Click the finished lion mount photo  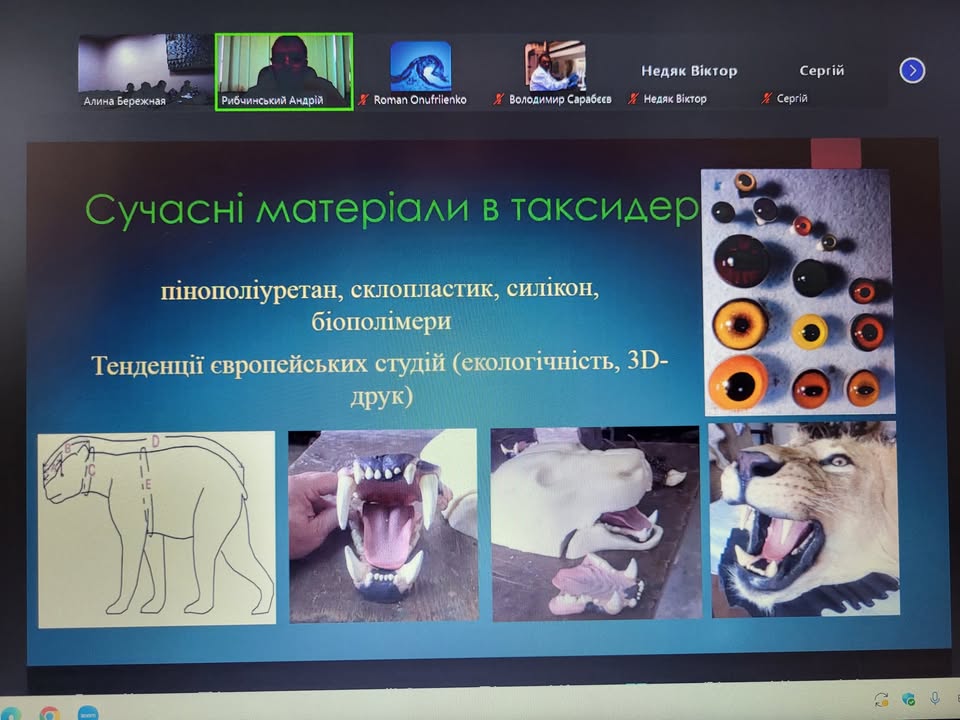[x=804, y=519]
